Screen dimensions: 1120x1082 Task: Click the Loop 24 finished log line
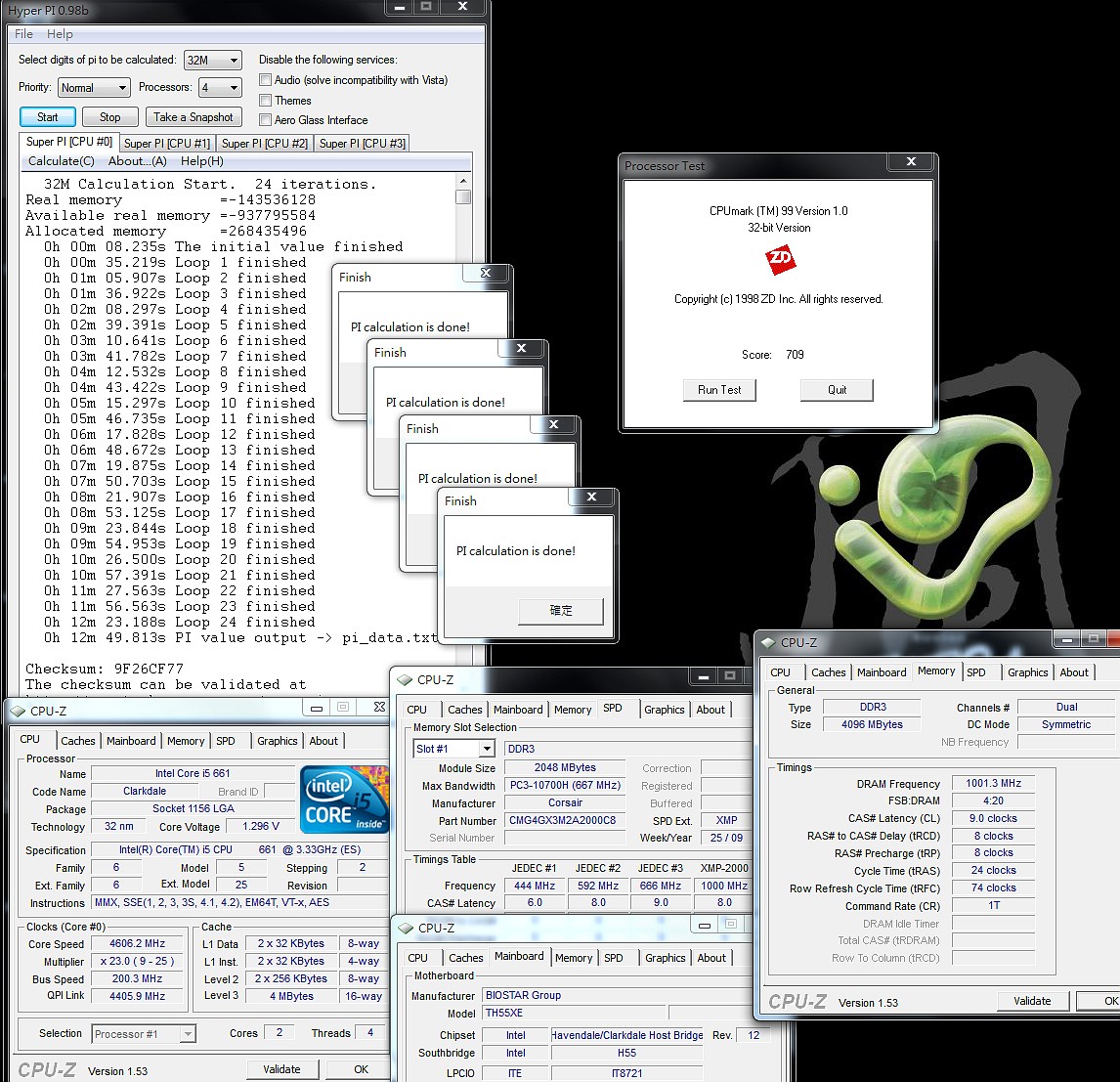pos(179,622)
